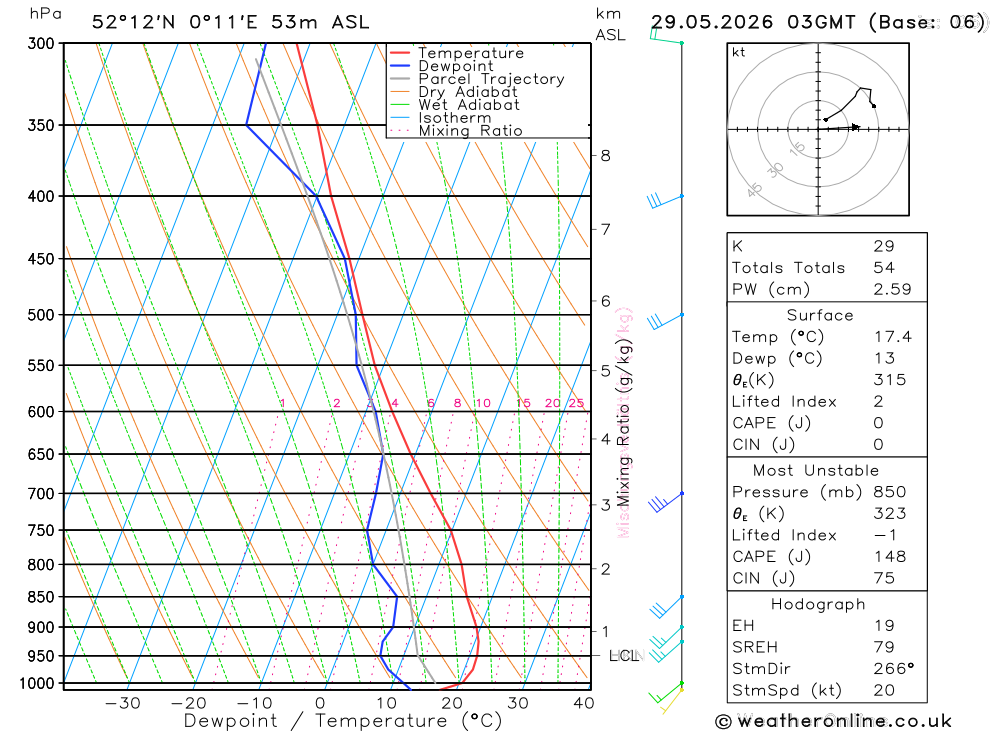Click the 'Mixing Ratio (g/kg)' vertical axis label
Image resolution: width=1000 pixels, height=733 pixels.
[624, 423]
